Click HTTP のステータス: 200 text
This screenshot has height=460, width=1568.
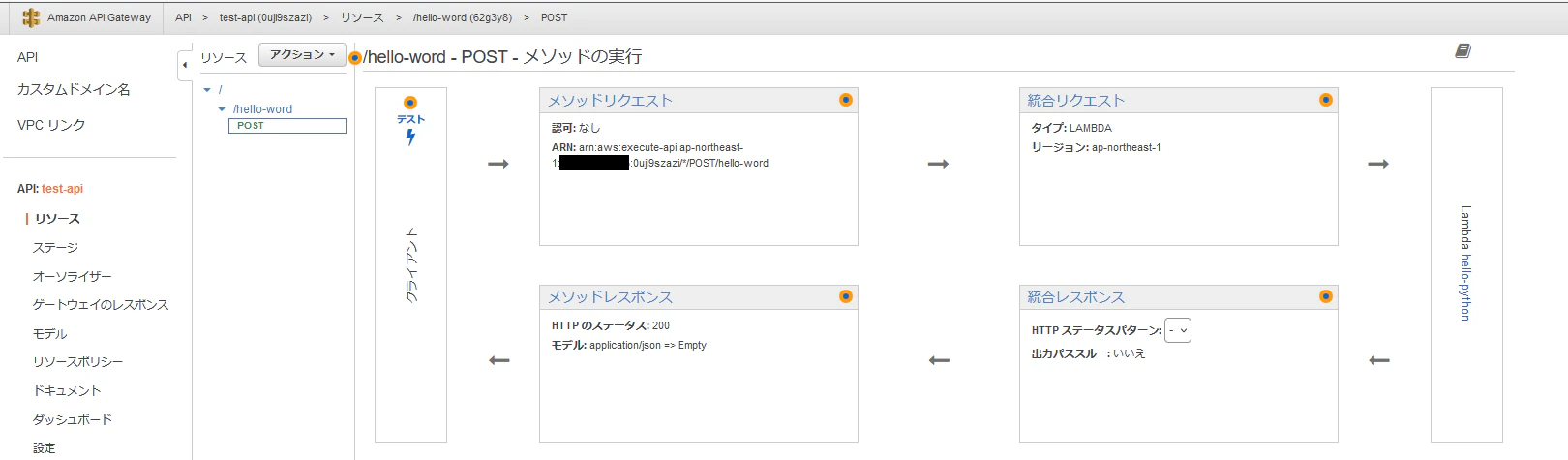click(610, 325)
